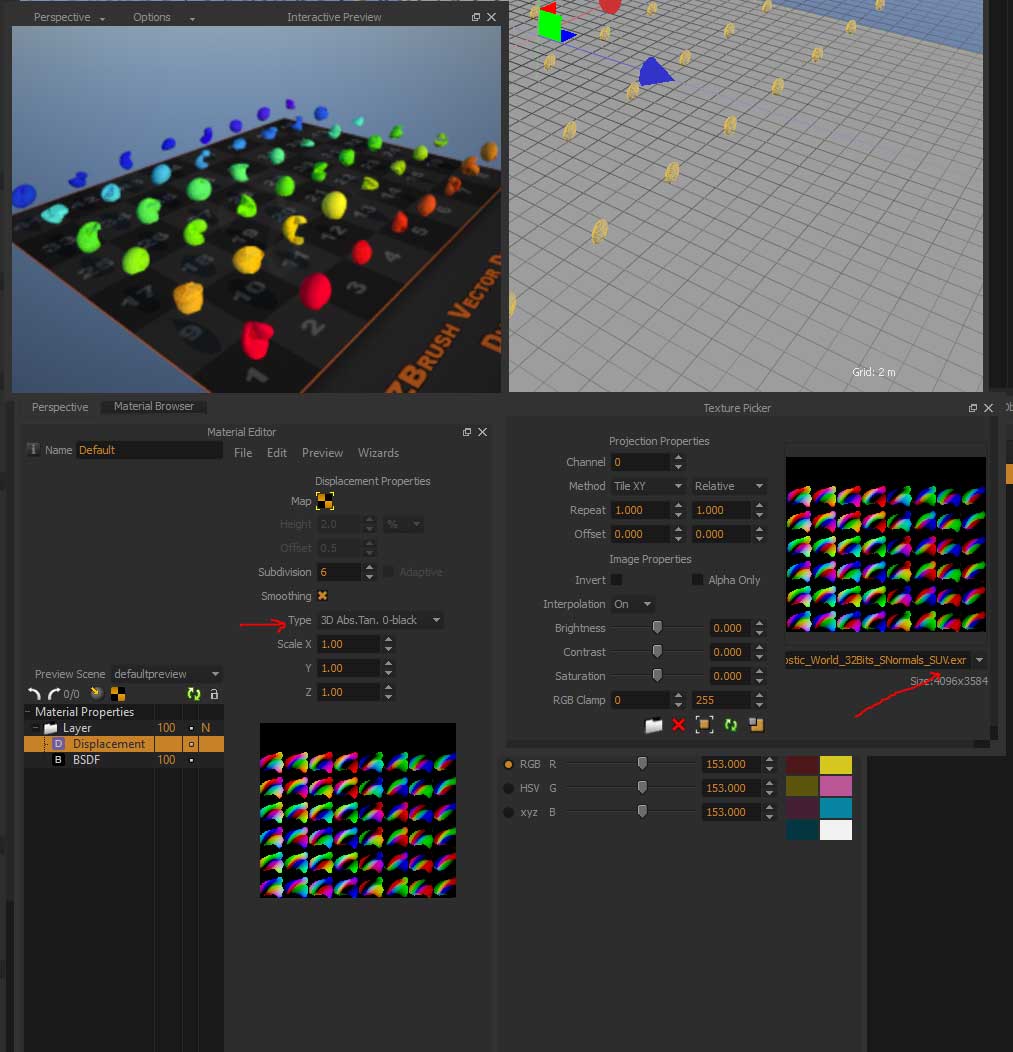
Task: Click the checker pattern icon near Preview Scene
Action: click(118, 693)
